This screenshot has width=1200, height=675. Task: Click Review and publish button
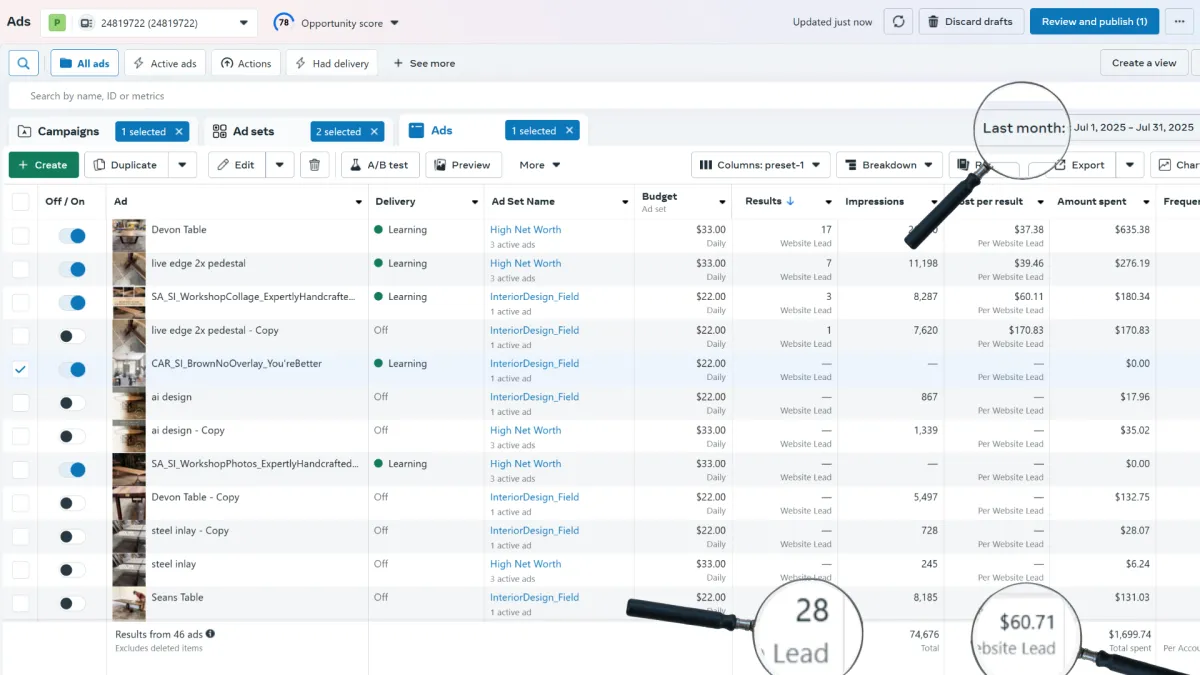1094,22
